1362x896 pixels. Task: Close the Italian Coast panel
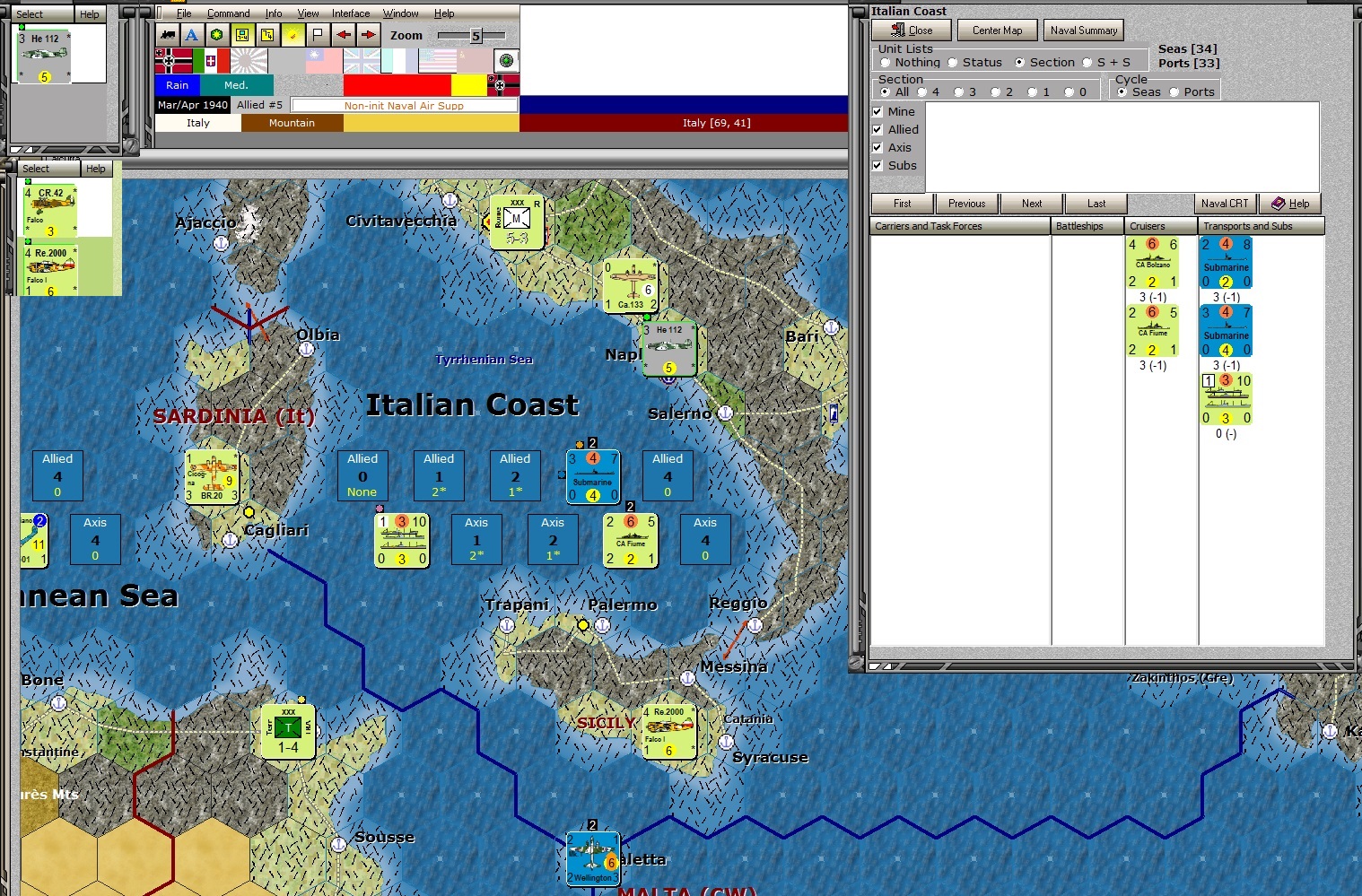click(911, 30)
